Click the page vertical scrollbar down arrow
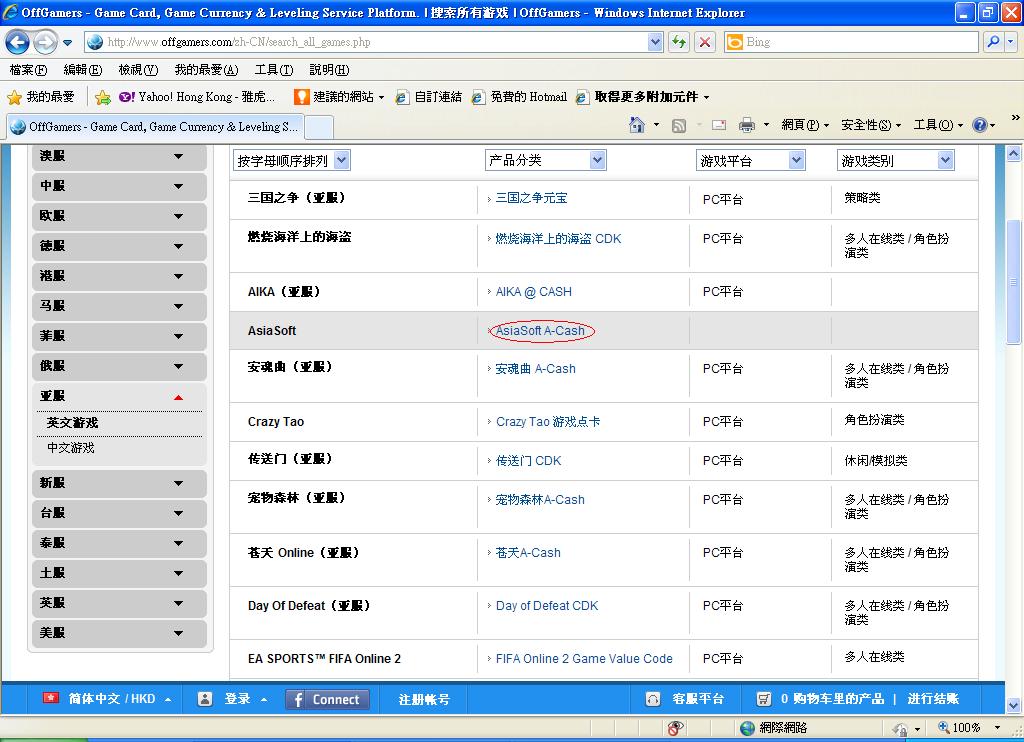The width and height of the screenshot is (1024, 742). pyautogui.click(x=1013, y=705)
